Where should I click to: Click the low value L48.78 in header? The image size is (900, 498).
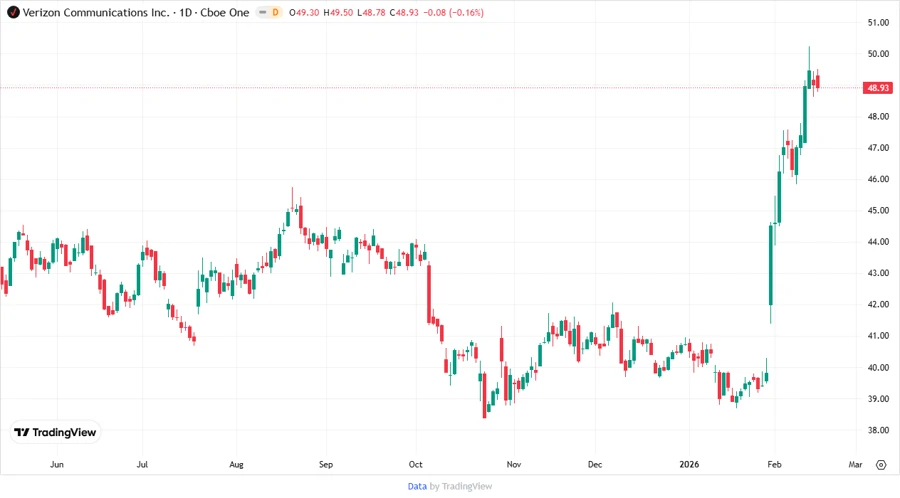[371, 12]
